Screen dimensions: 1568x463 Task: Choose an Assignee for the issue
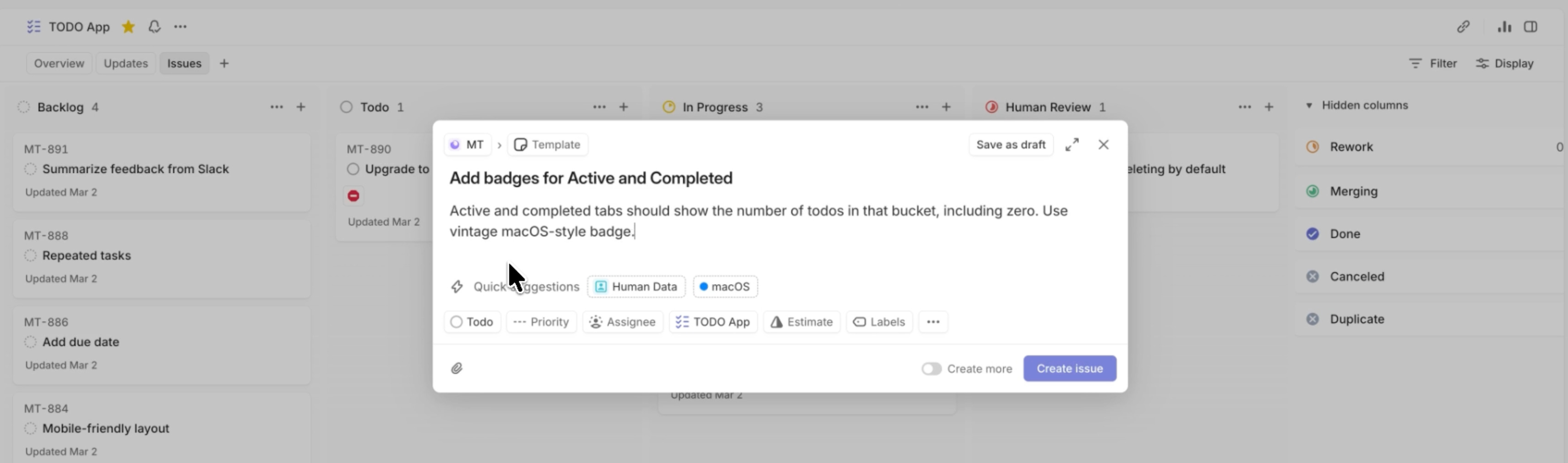(x=623, y=322)
